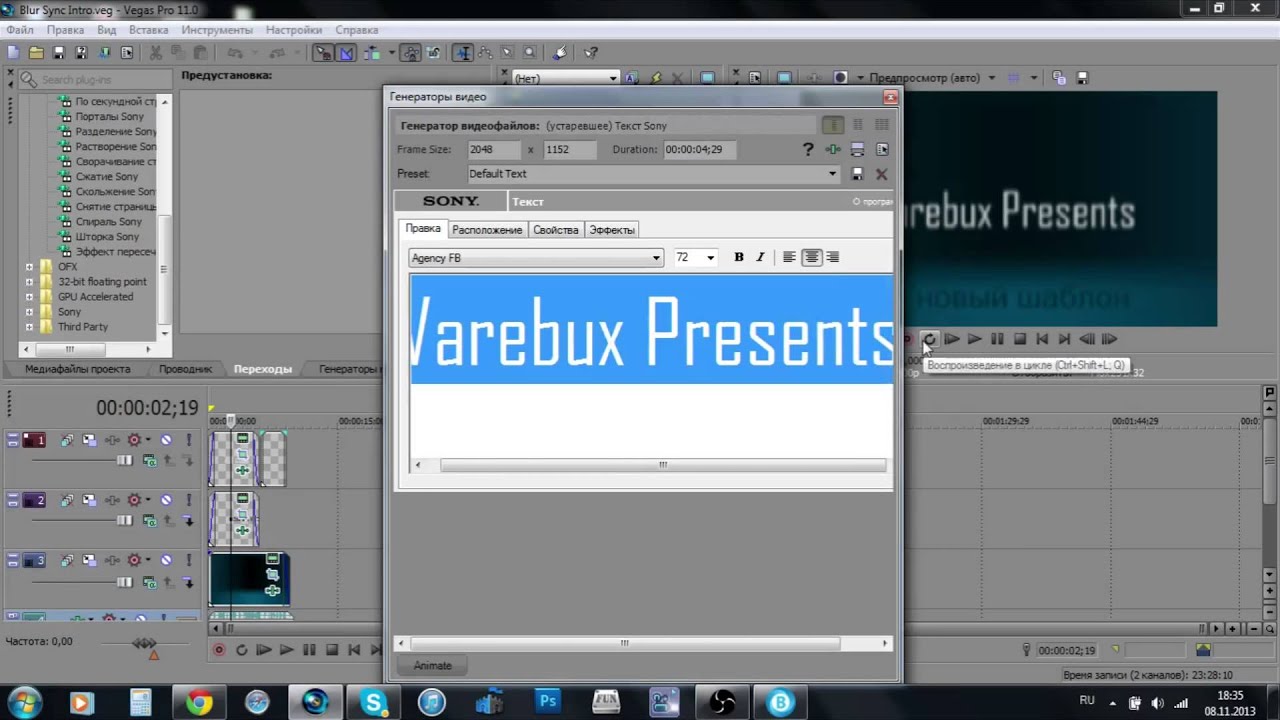
Task: Select the Envelope edit tool
Action: [485, 53]
